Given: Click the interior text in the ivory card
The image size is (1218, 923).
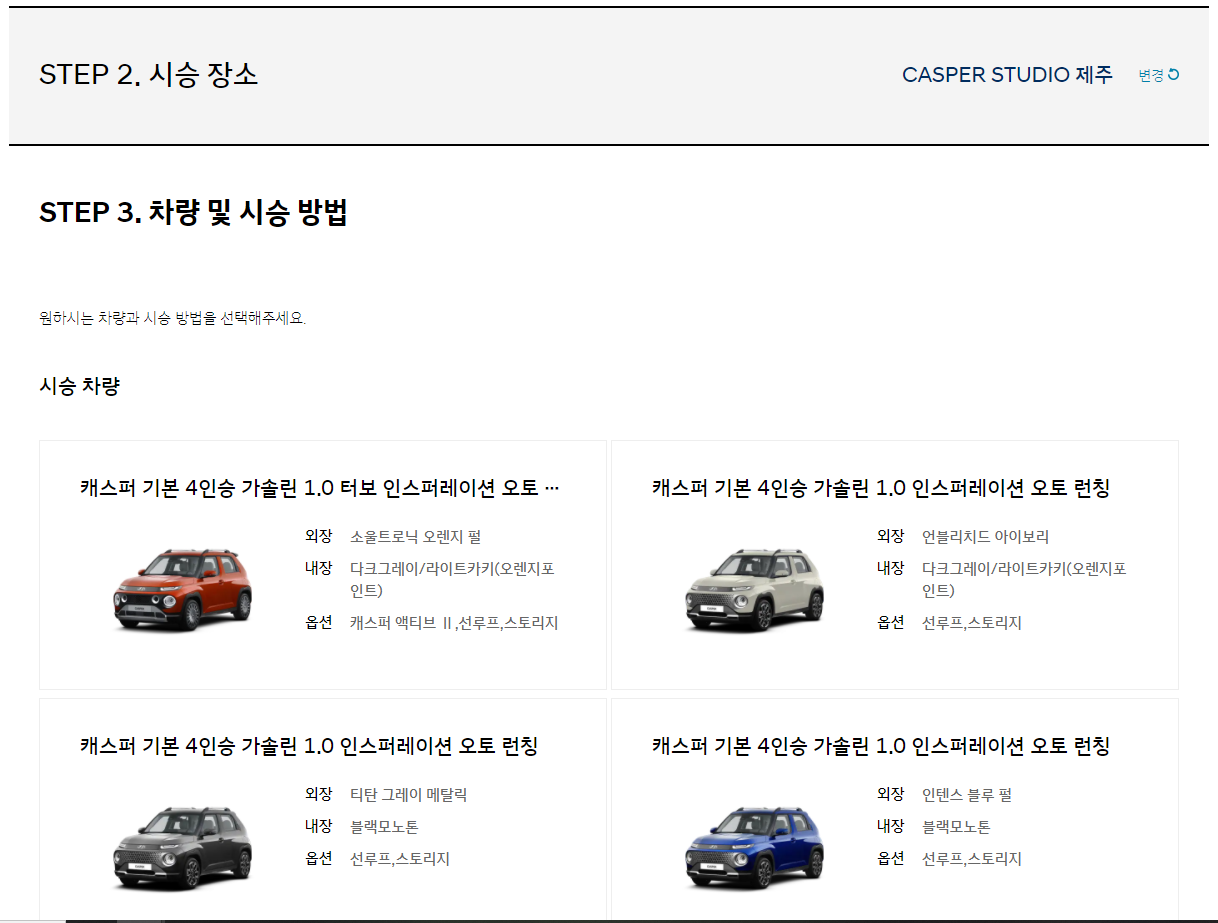Looking at the screenshot, I should 1024,580.
